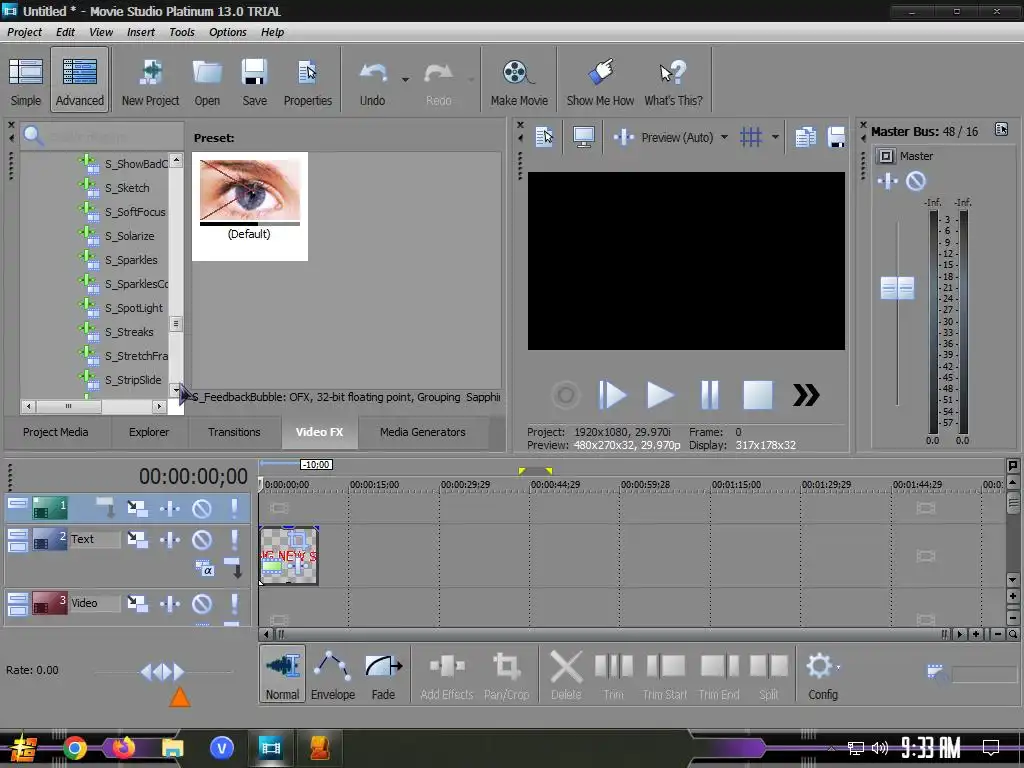
Task: Open track 2 Text track FX
Action: point(170,539)
